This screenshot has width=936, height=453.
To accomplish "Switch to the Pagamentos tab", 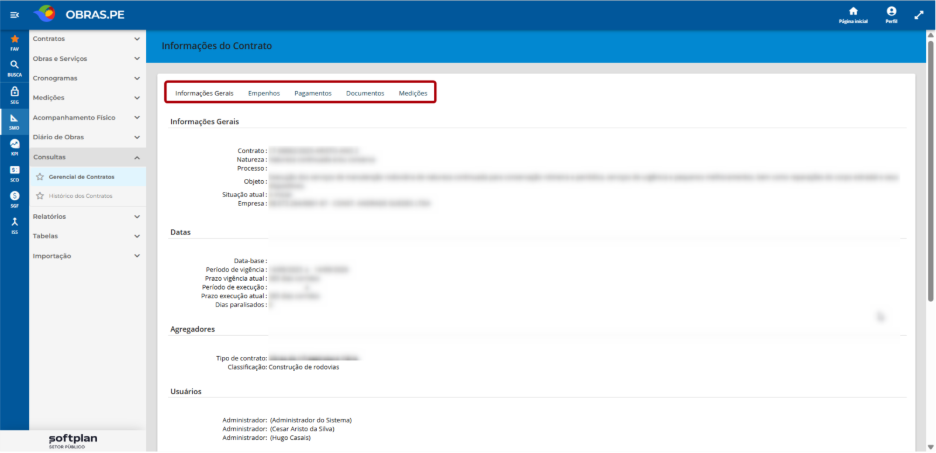I will [313, 93].
